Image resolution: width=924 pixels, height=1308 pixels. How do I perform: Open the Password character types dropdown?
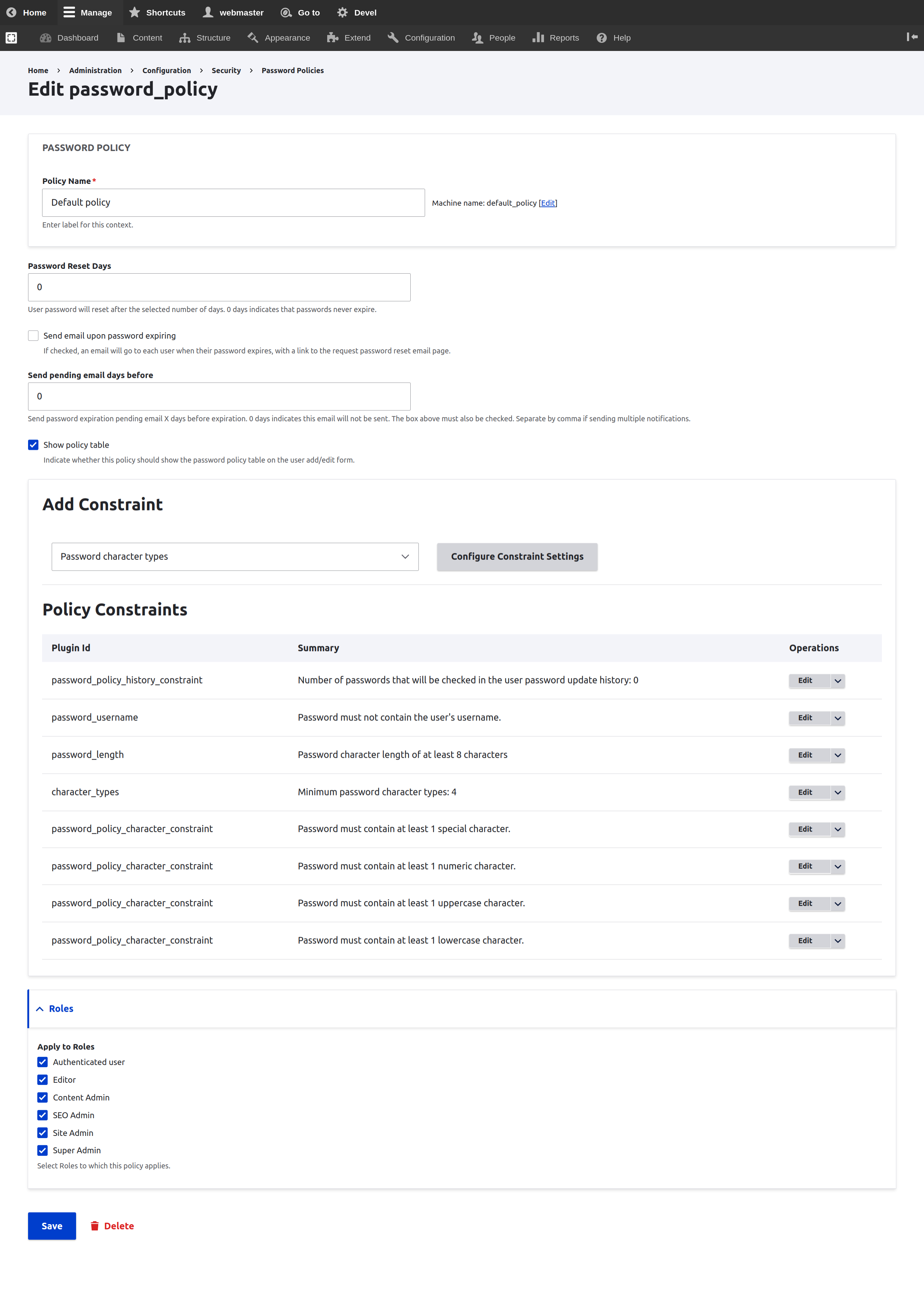tap(235, 557)
